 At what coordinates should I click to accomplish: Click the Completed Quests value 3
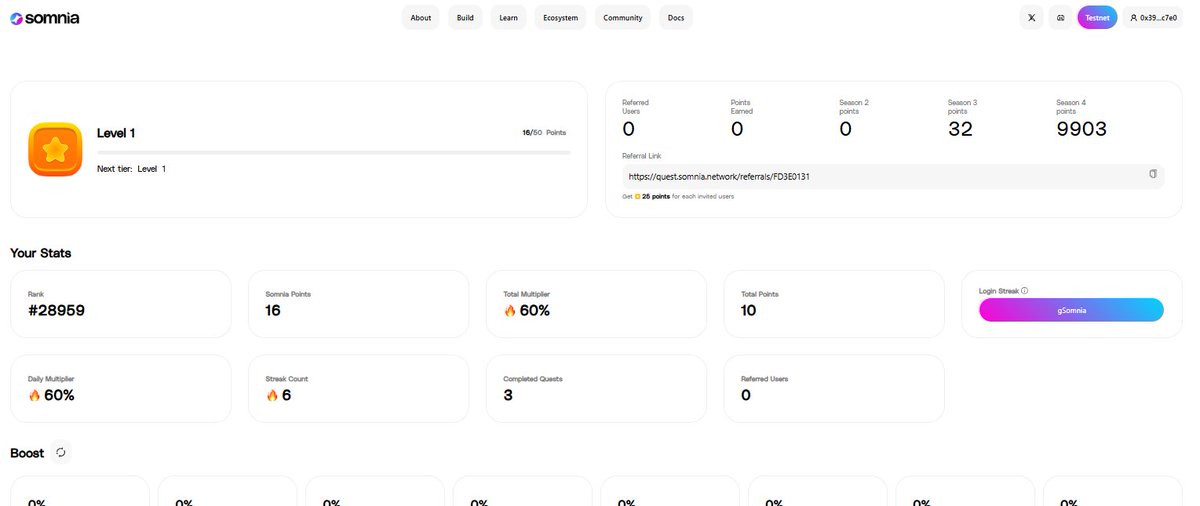(x=508, y=395)
